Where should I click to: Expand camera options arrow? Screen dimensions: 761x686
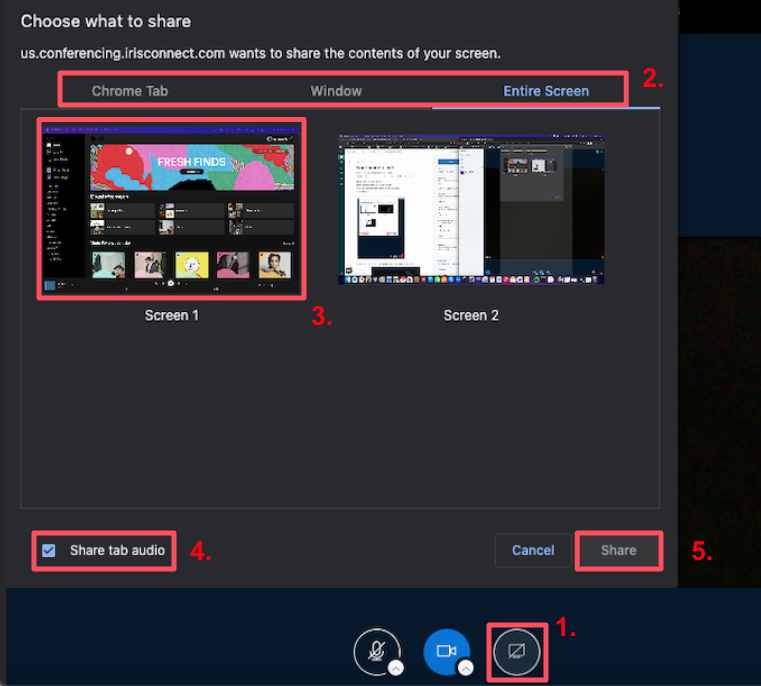point(465,669)
